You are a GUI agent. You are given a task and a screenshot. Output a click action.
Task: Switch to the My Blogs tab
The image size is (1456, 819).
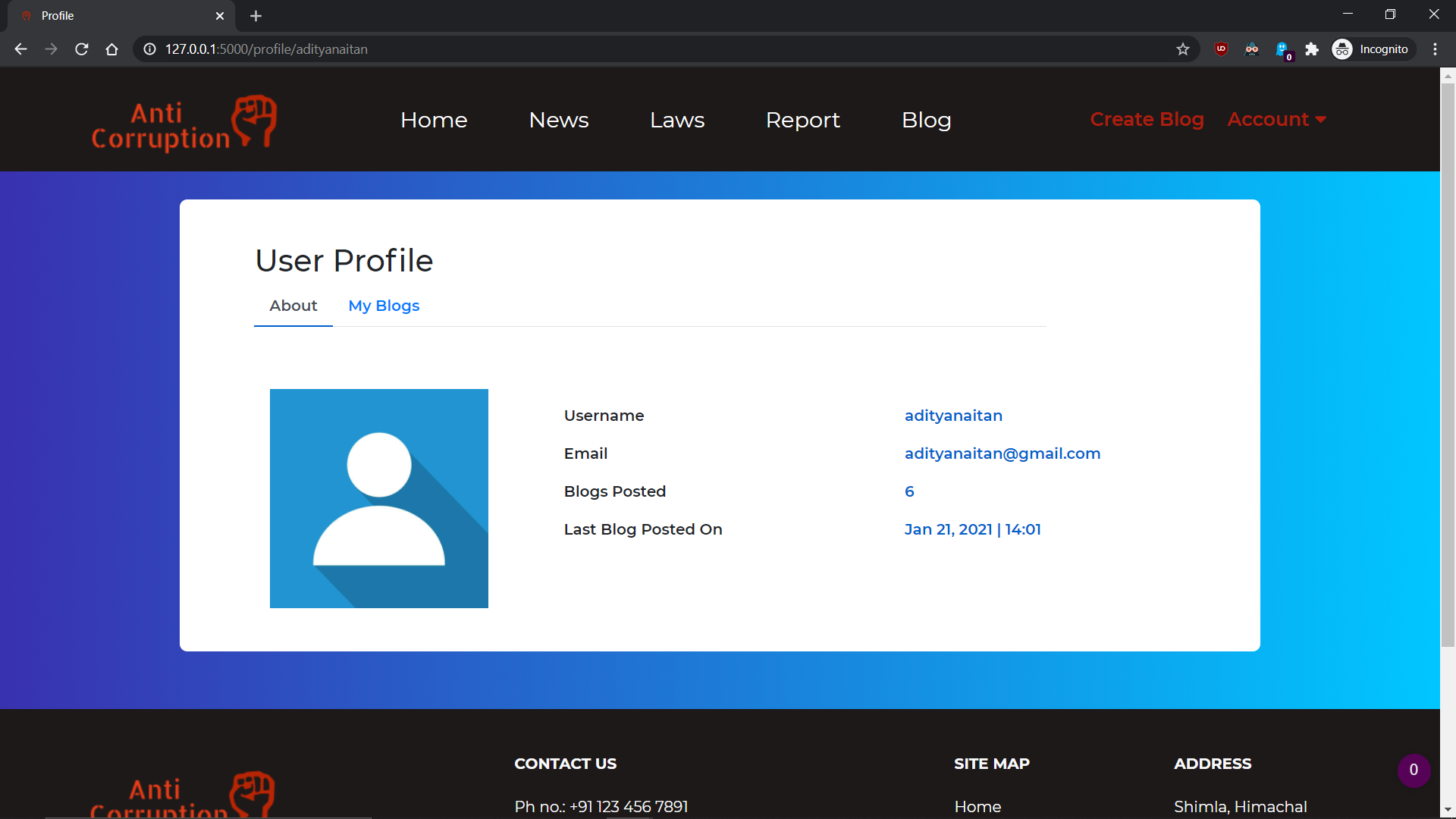tap(384, 306)
